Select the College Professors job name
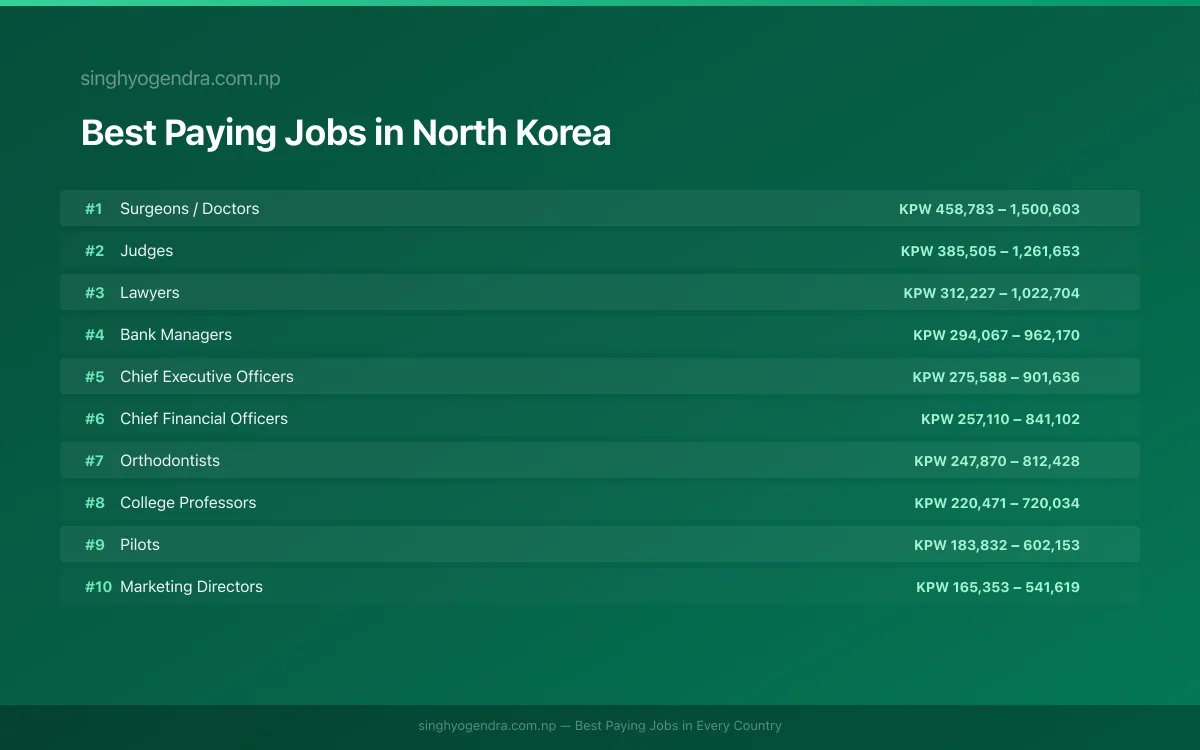Viewport: 1200px width, 750px height. pos(188,503)
